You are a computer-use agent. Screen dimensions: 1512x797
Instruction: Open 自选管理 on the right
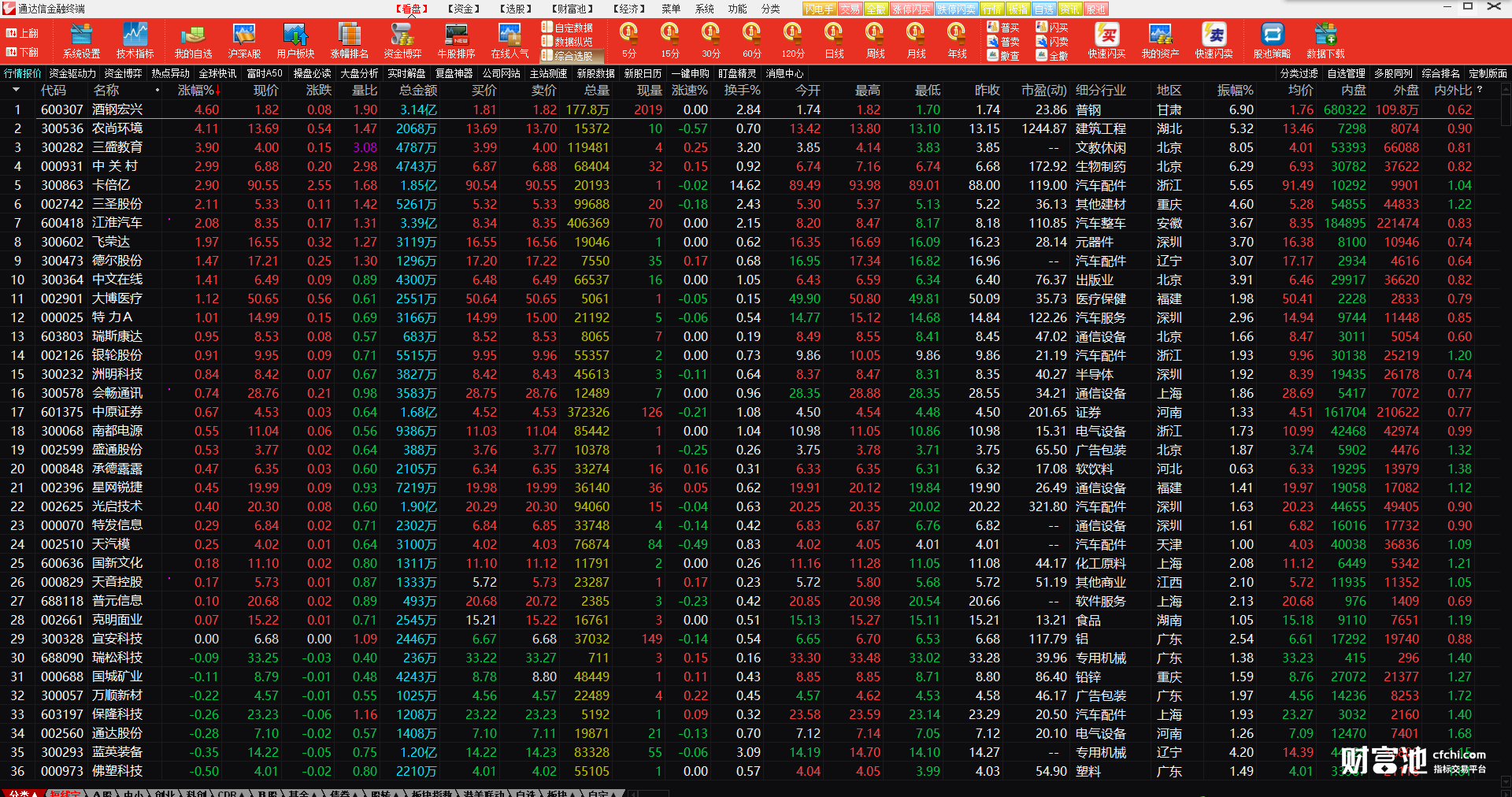pyautogui.click(x=1346, y=73)
